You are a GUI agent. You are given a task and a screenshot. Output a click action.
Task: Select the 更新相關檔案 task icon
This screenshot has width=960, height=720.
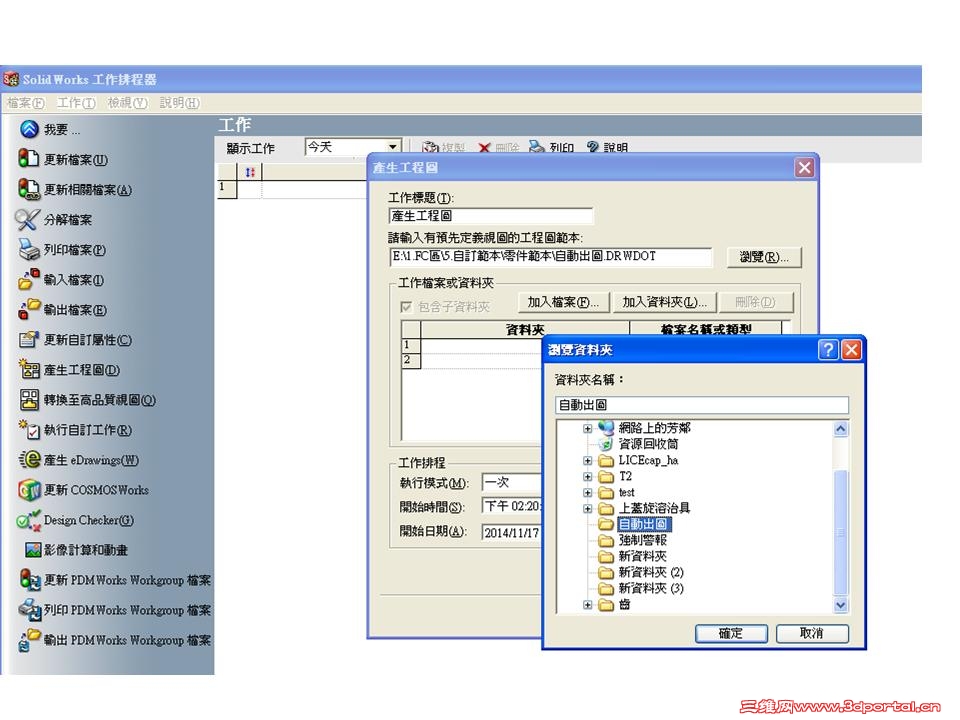(28, 189)
